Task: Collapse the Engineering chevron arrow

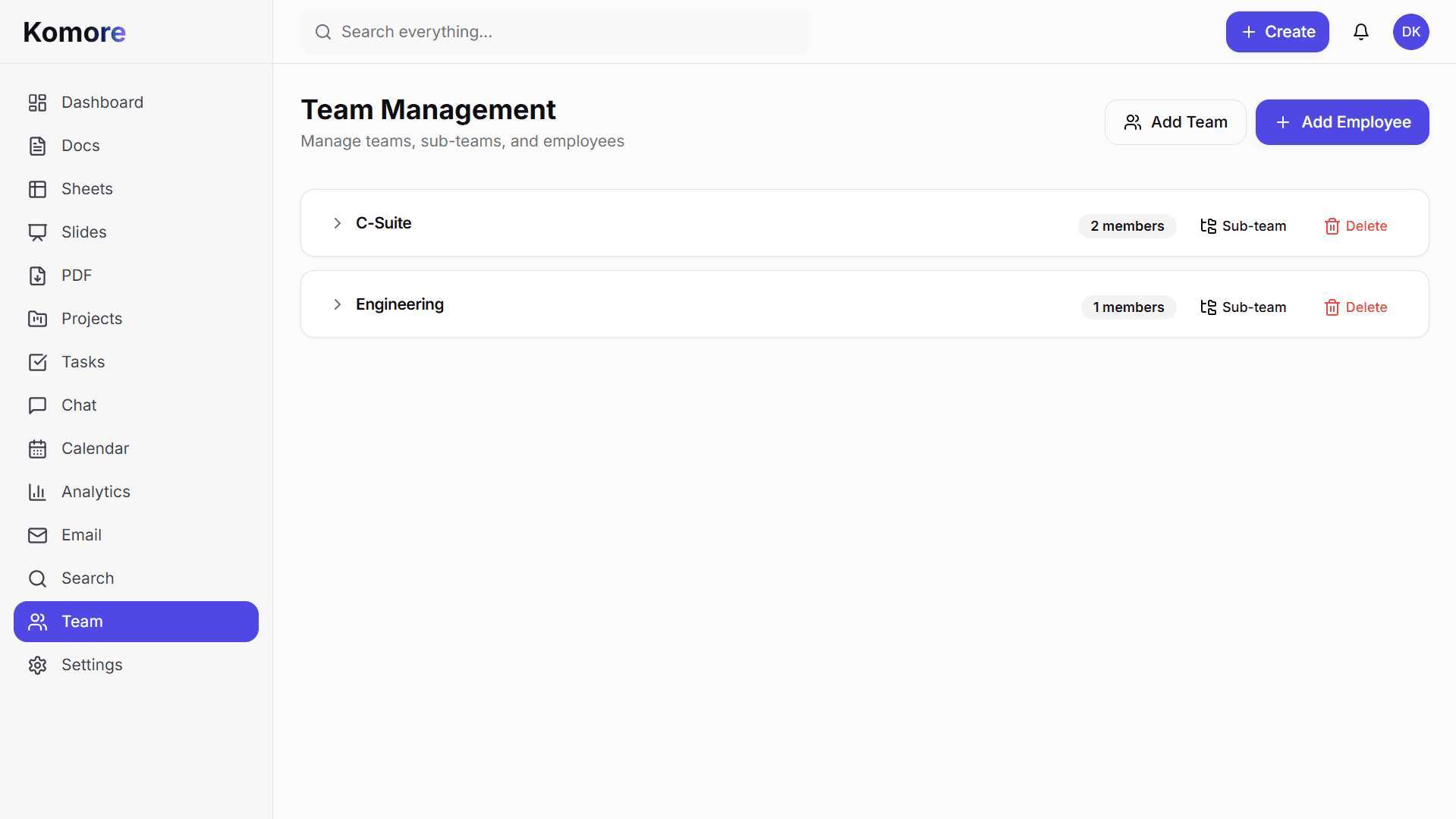Action: coord(337,304)
